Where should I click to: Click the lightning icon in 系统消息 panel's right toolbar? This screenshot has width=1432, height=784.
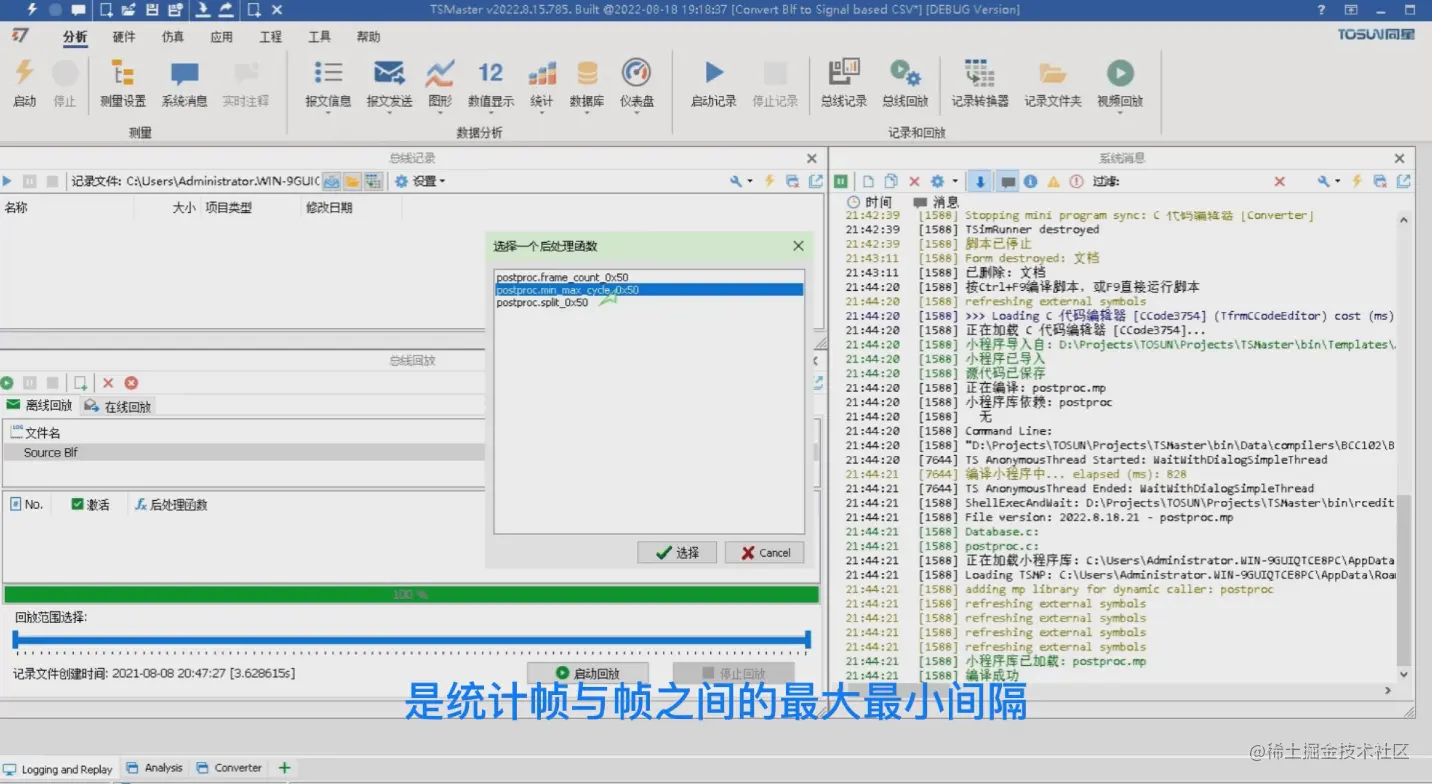[x=1357, y=182]
